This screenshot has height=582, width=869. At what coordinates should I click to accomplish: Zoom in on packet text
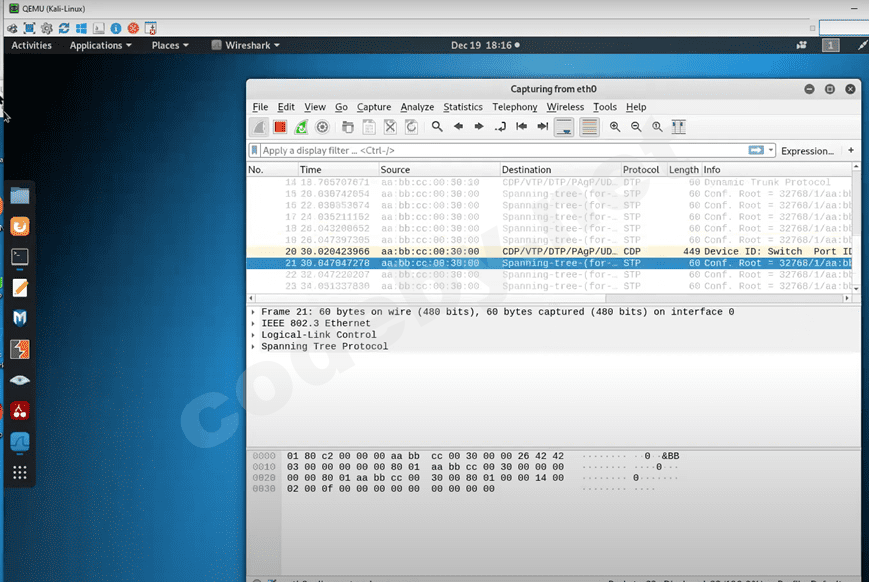coord(615,127)
